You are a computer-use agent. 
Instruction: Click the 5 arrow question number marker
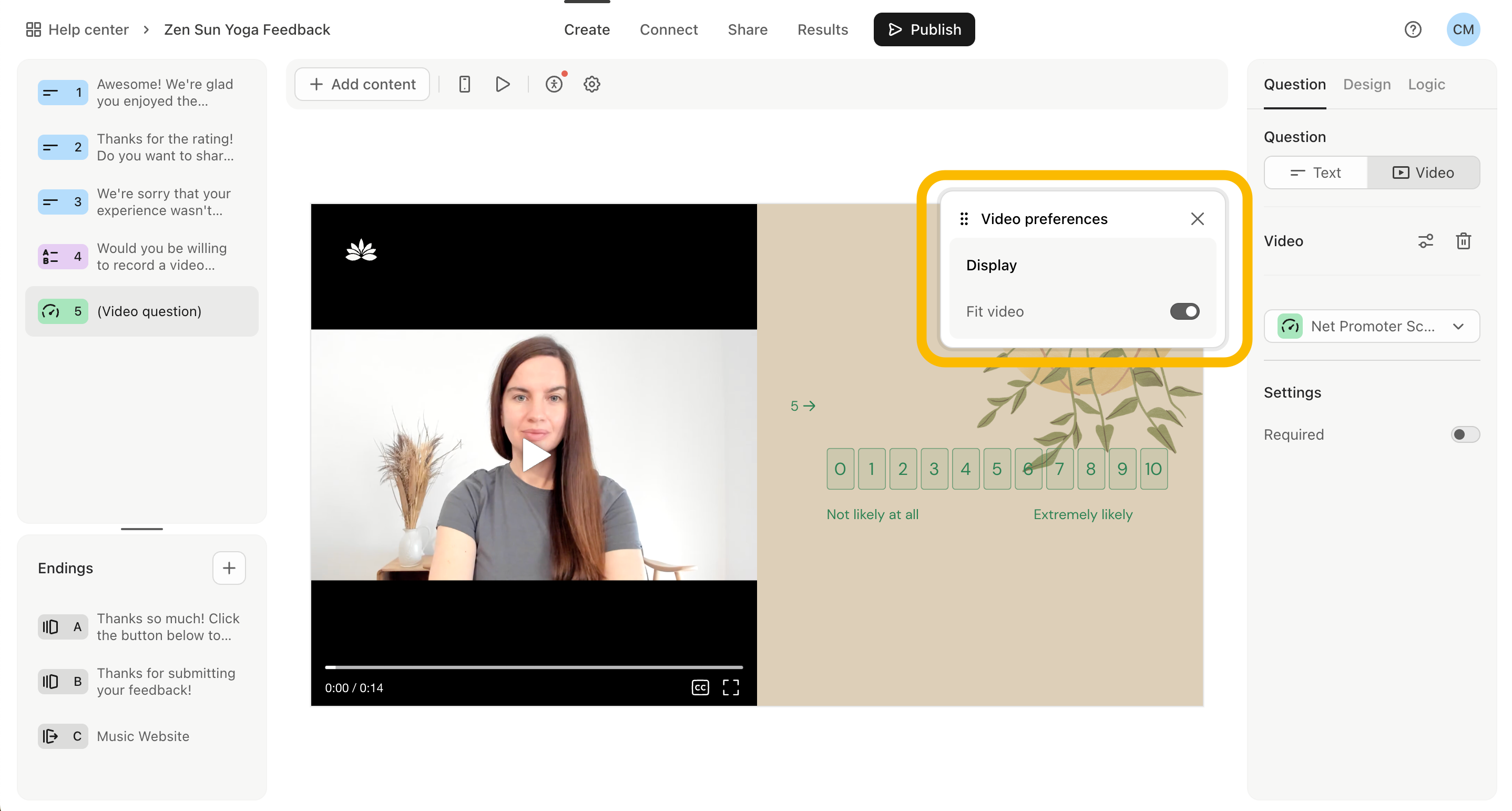802,405
